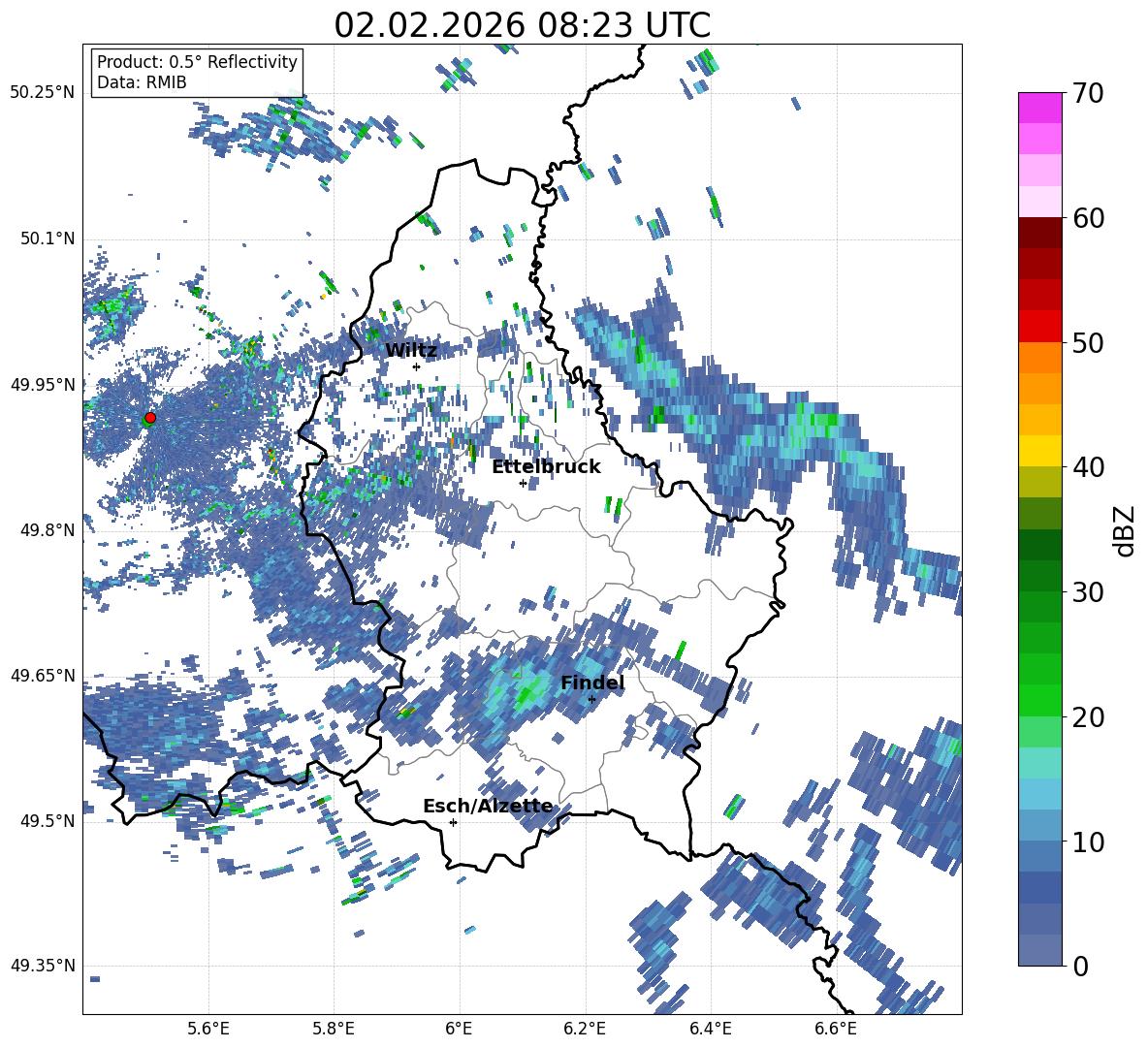This screenshot has width=1148, height=1048.
Task: Click the 50.1°N latitude tick label
Action: [x=47, y=238]
